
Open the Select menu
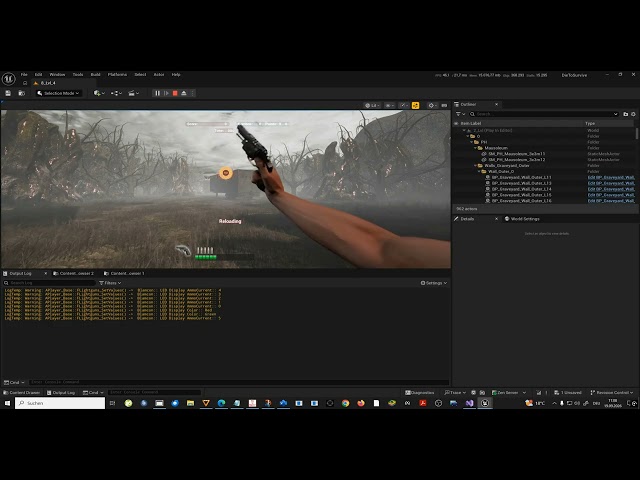tap(140, 75)
